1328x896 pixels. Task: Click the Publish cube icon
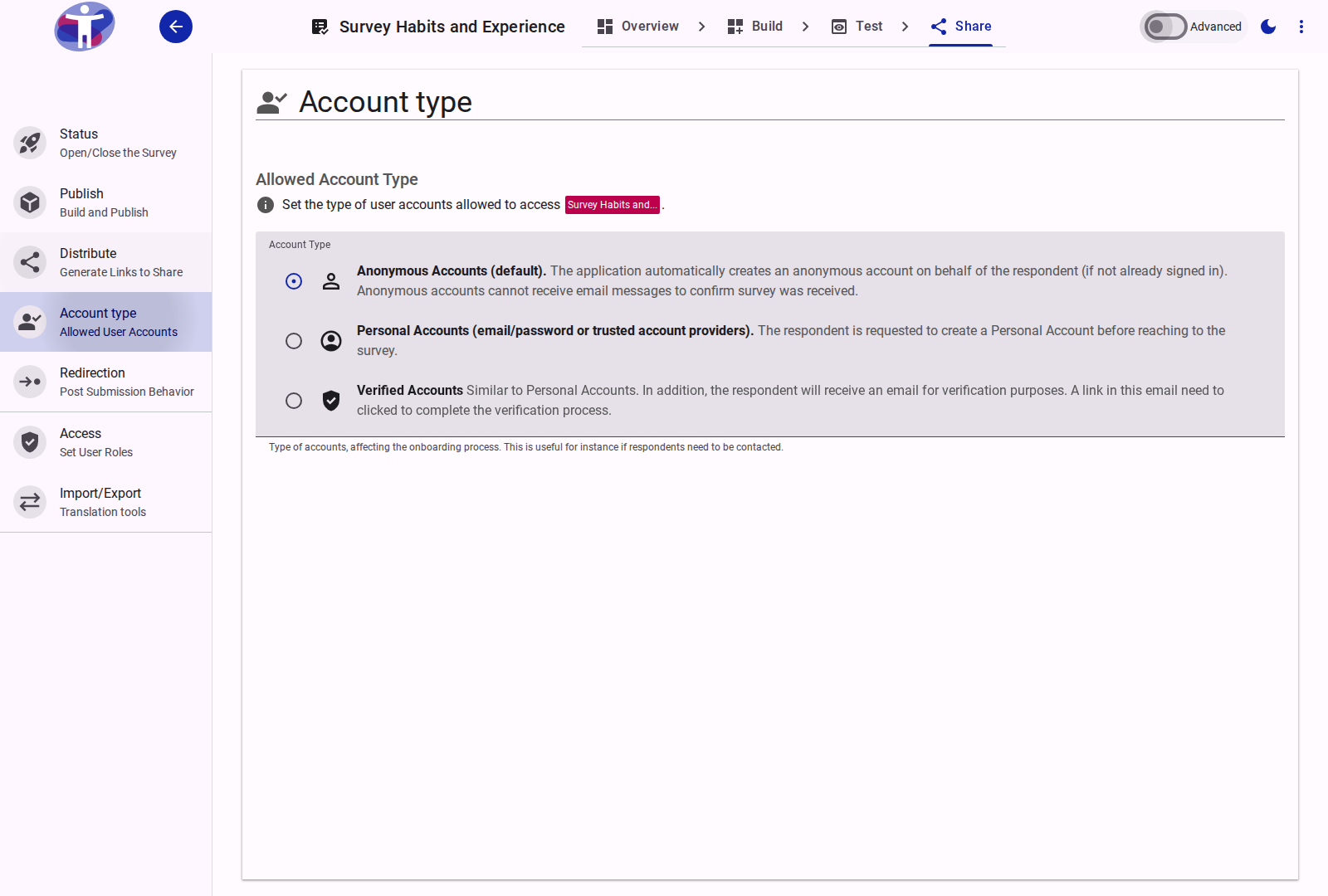click(30, 202)
